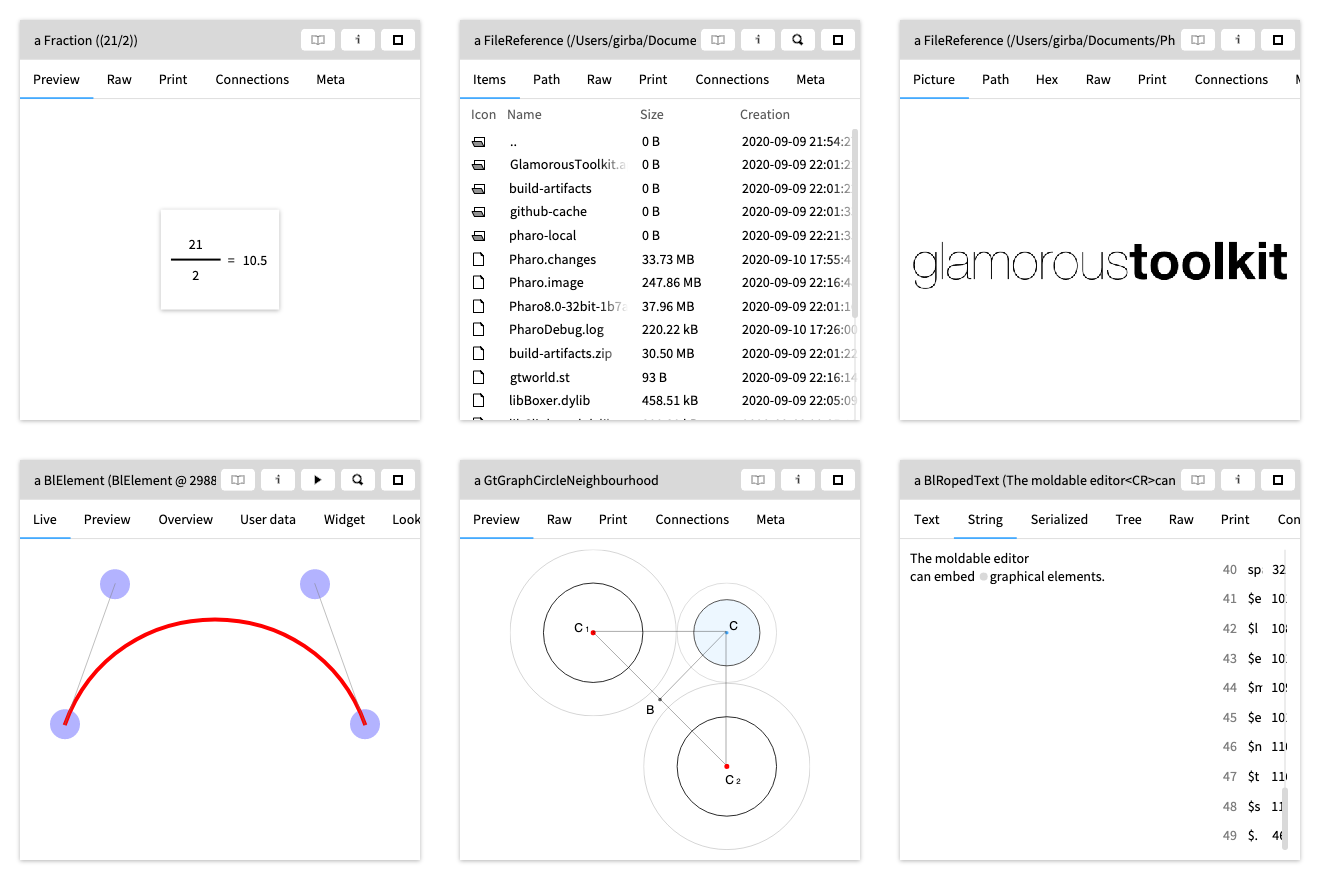Switch to the Raw tab in the Fraction panel
Viewport: 1320px width, 880px height.
coord(119,79)
